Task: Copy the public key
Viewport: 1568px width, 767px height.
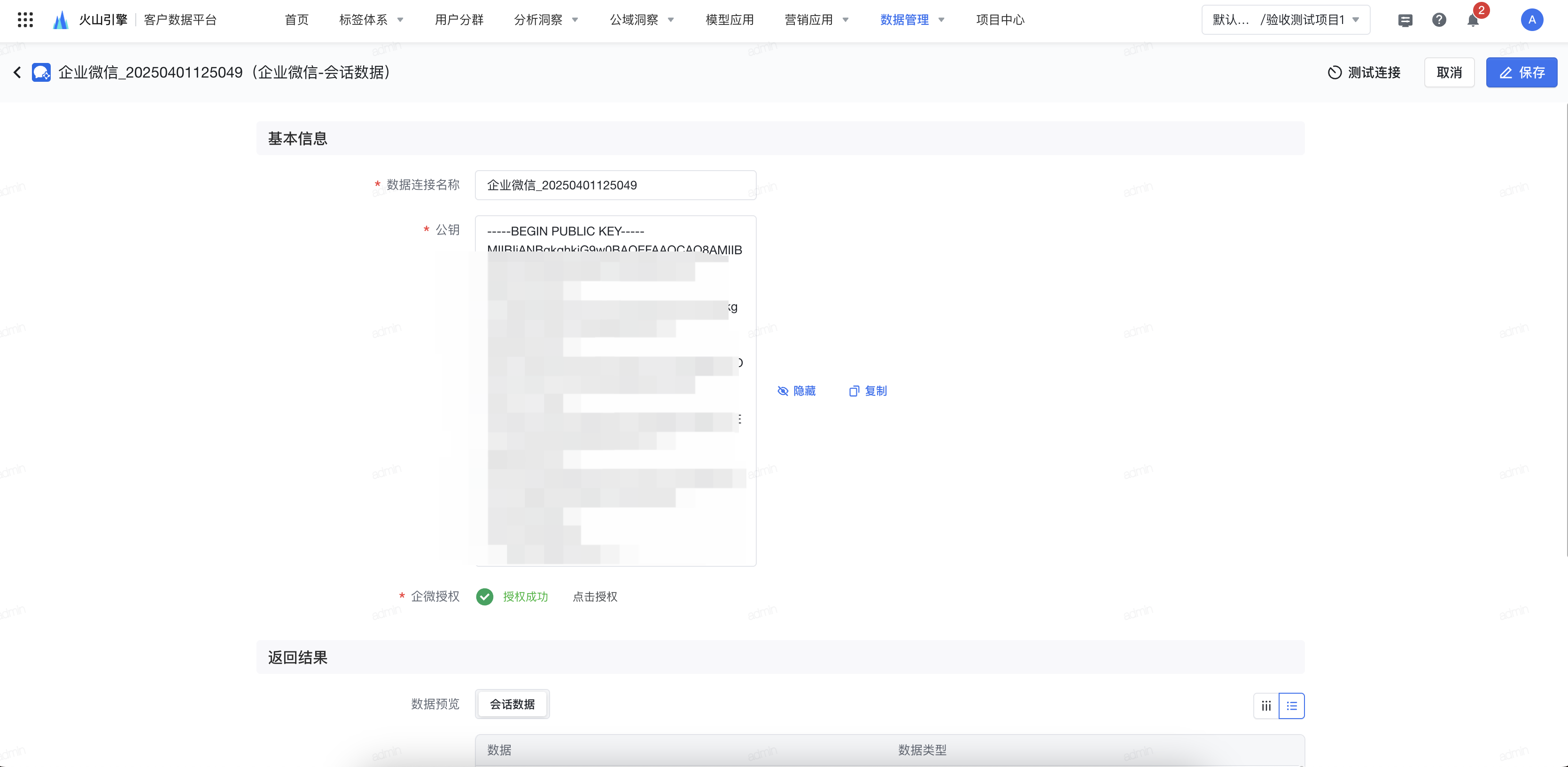Action: coord(868,391)
